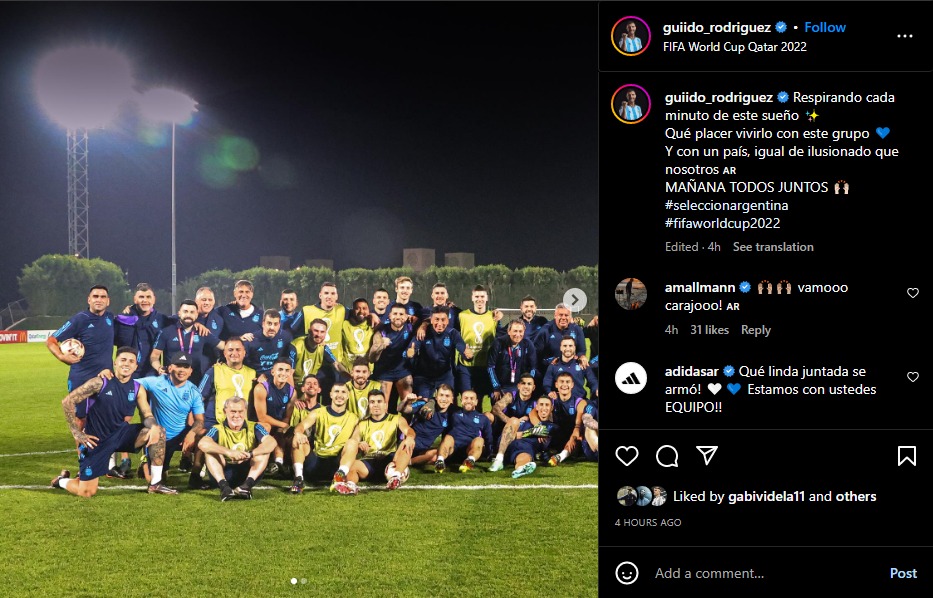Open the three-dot more options menu
The image size is (933, 598).
point(904,36)
